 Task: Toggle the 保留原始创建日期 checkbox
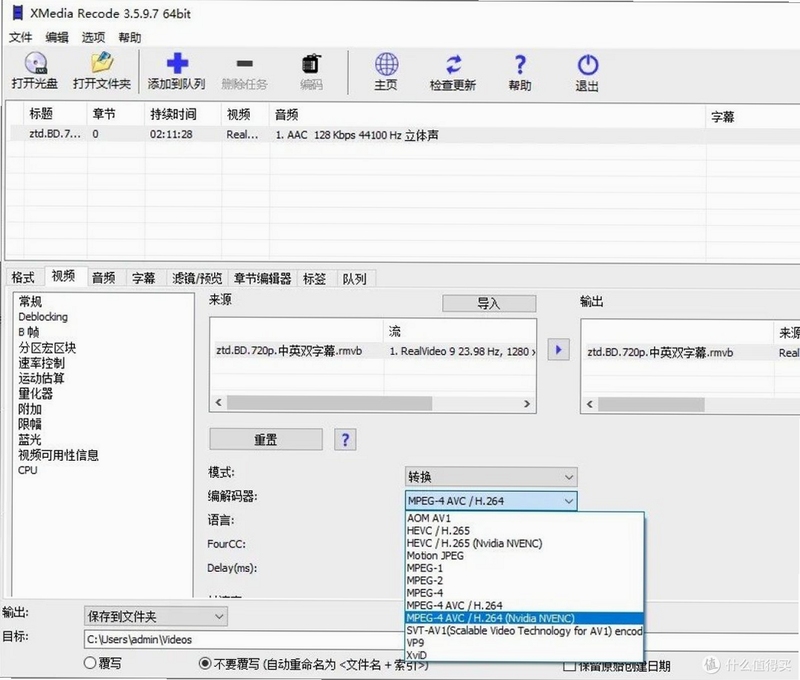click(570, 666)
